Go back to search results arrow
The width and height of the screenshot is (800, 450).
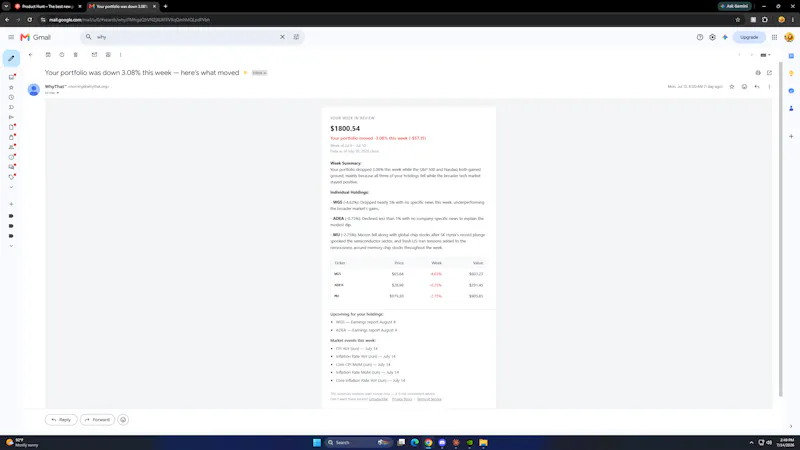point(31,55)
